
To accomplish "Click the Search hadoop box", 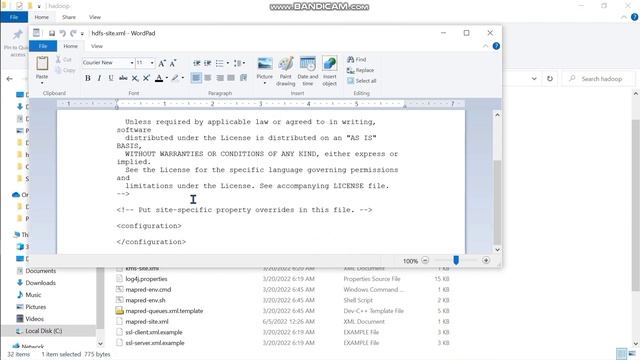I will pos(599,79).
